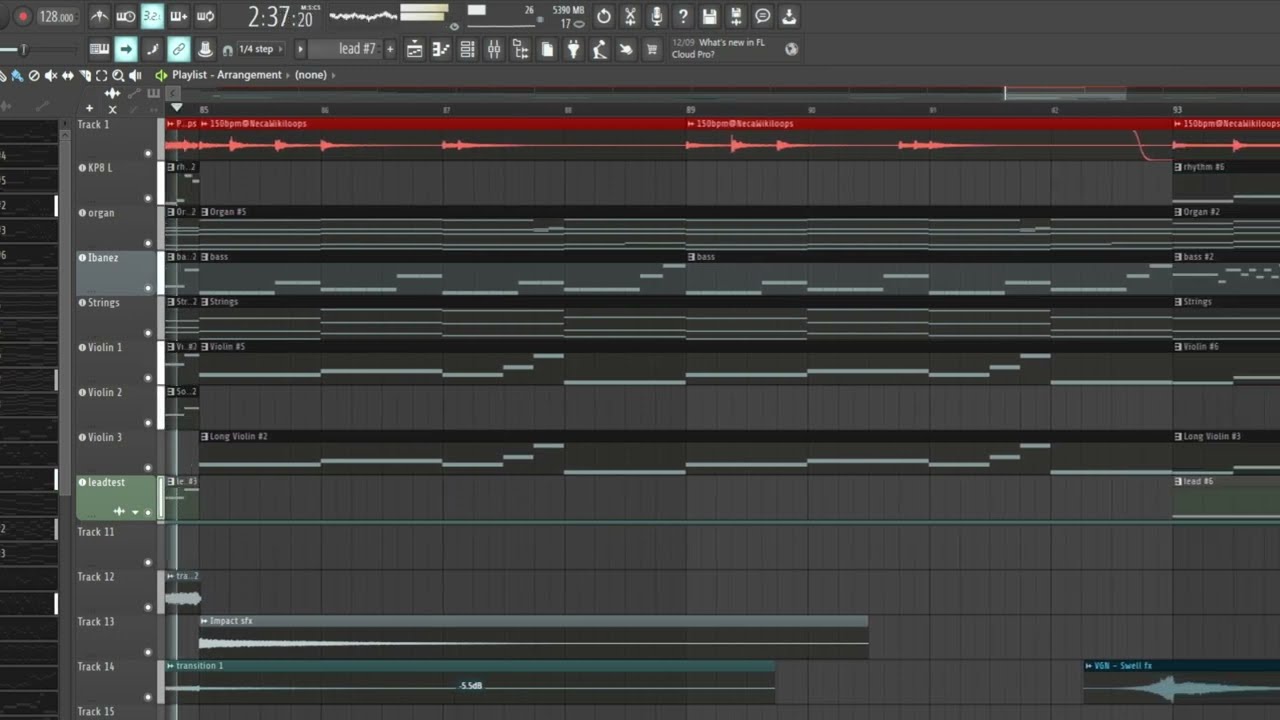
Task: Mute the organ track
Action: point(148,243)
